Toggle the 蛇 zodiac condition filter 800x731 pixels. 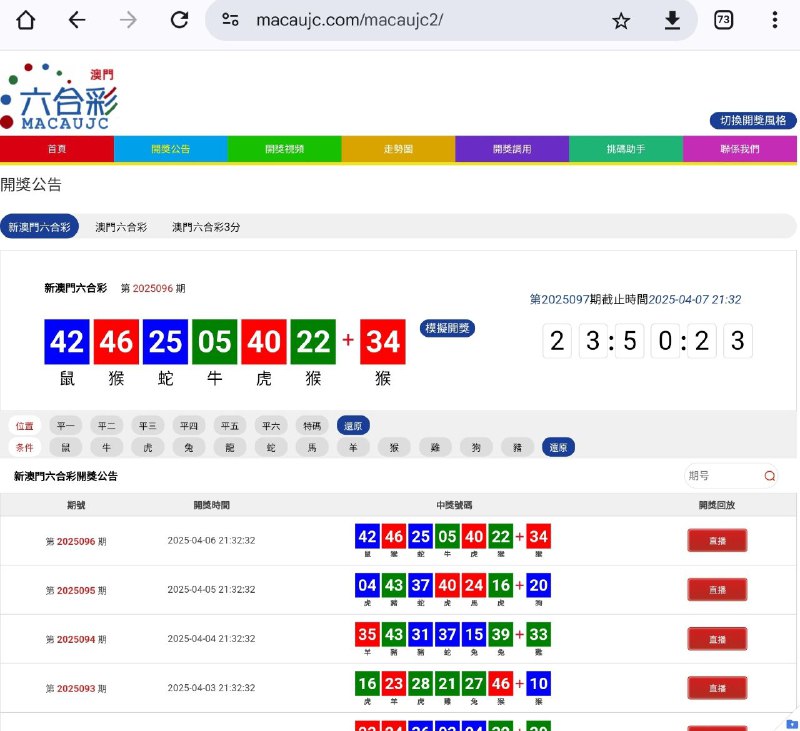click(271, 447)
